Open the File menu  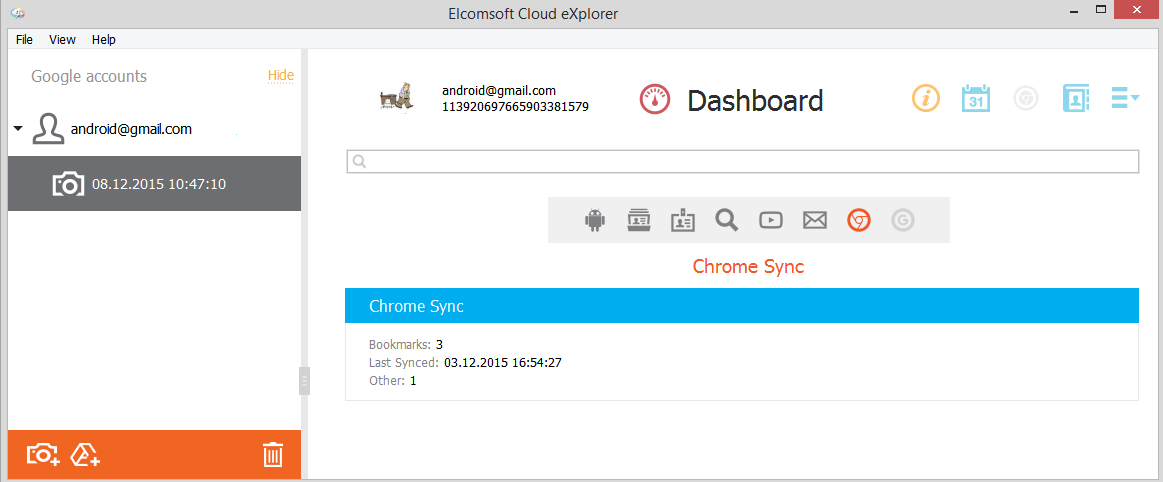(x=24, y=39)
